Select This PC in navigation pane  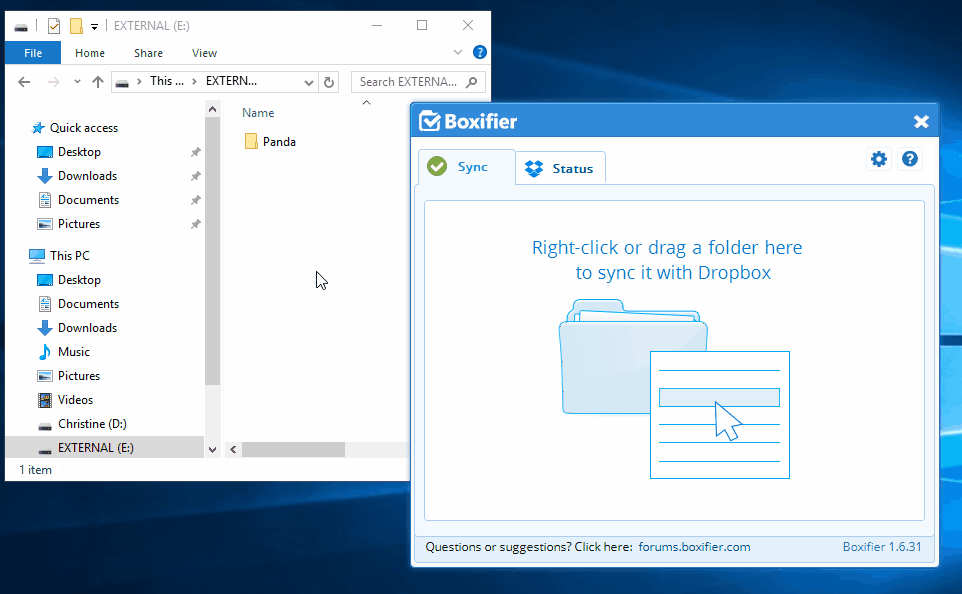69,255
